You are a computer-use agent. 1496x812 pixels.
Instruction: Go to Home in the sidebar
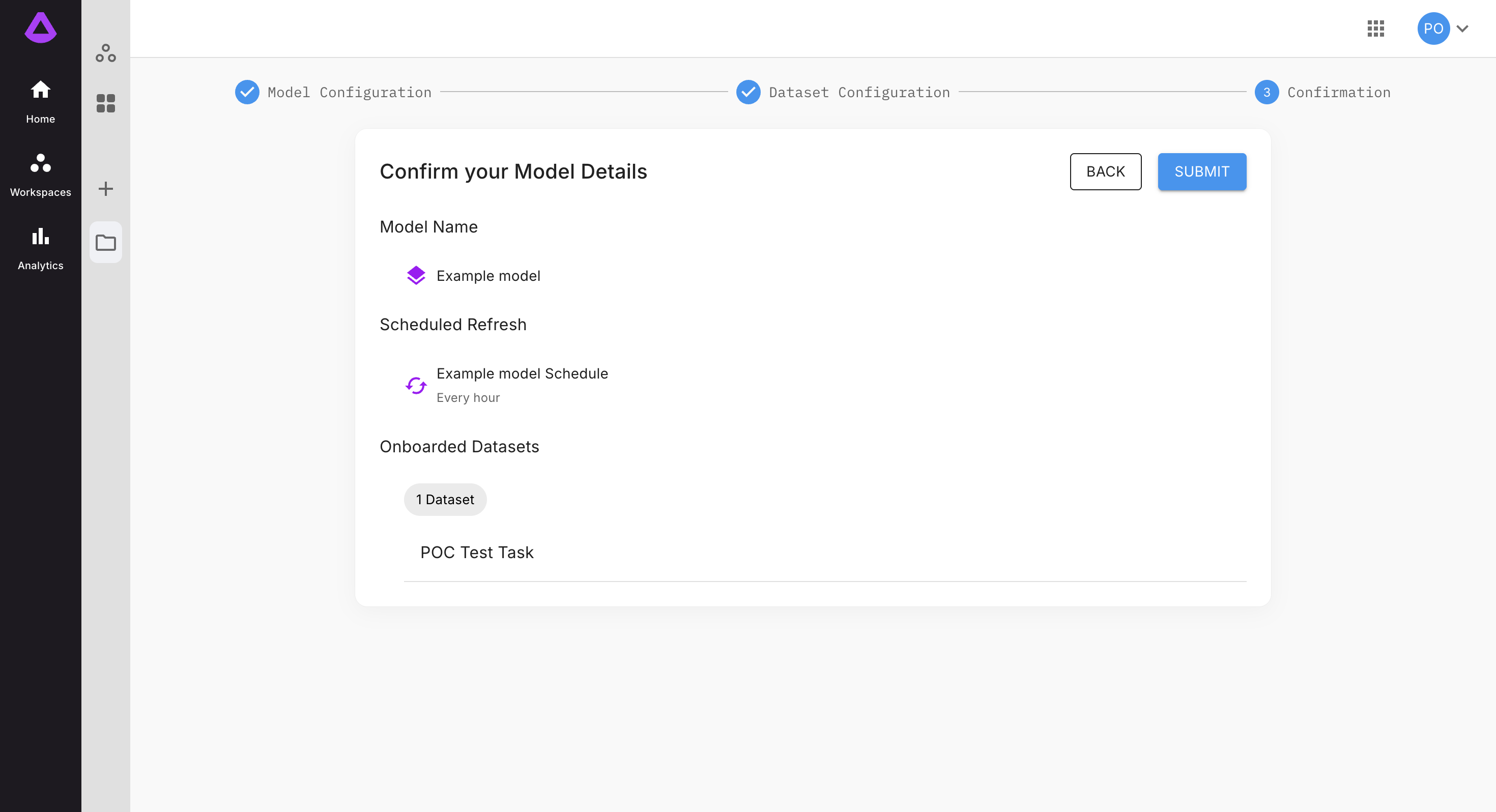(x=41, y=102)
